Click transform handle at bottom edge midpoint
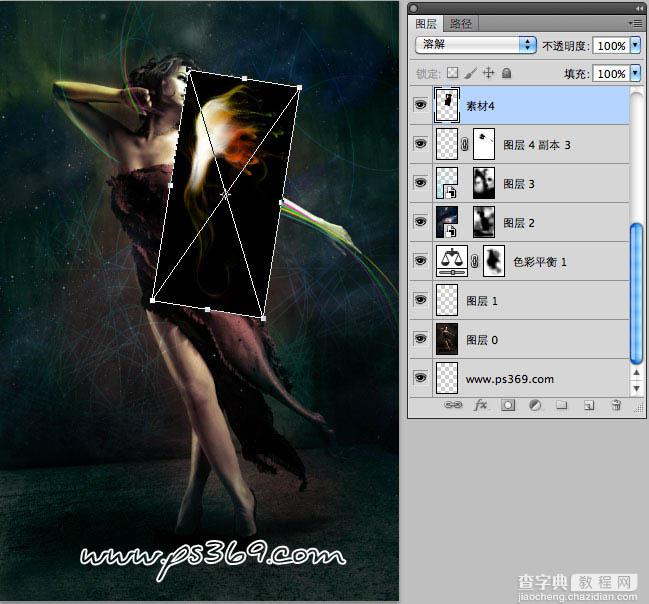The height and width of the screenshot is (604, 649). [207, 309]
